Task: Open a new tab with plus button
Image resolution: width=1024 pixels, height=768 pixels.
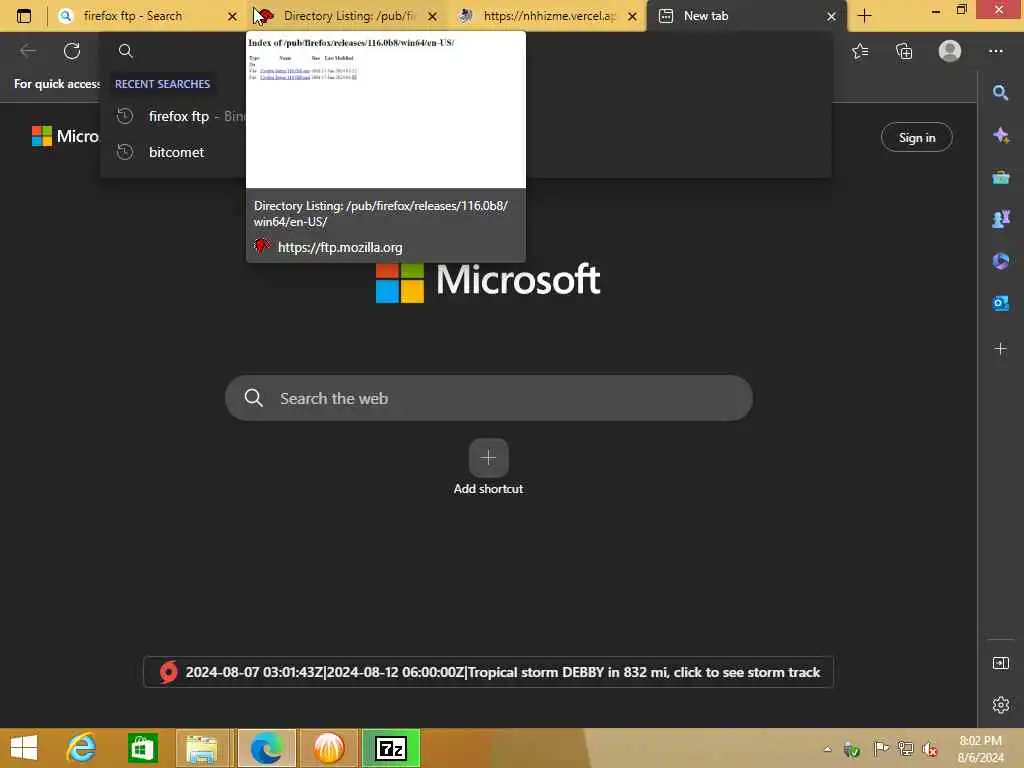Action: pyautogui.click(x=865, y=16)
